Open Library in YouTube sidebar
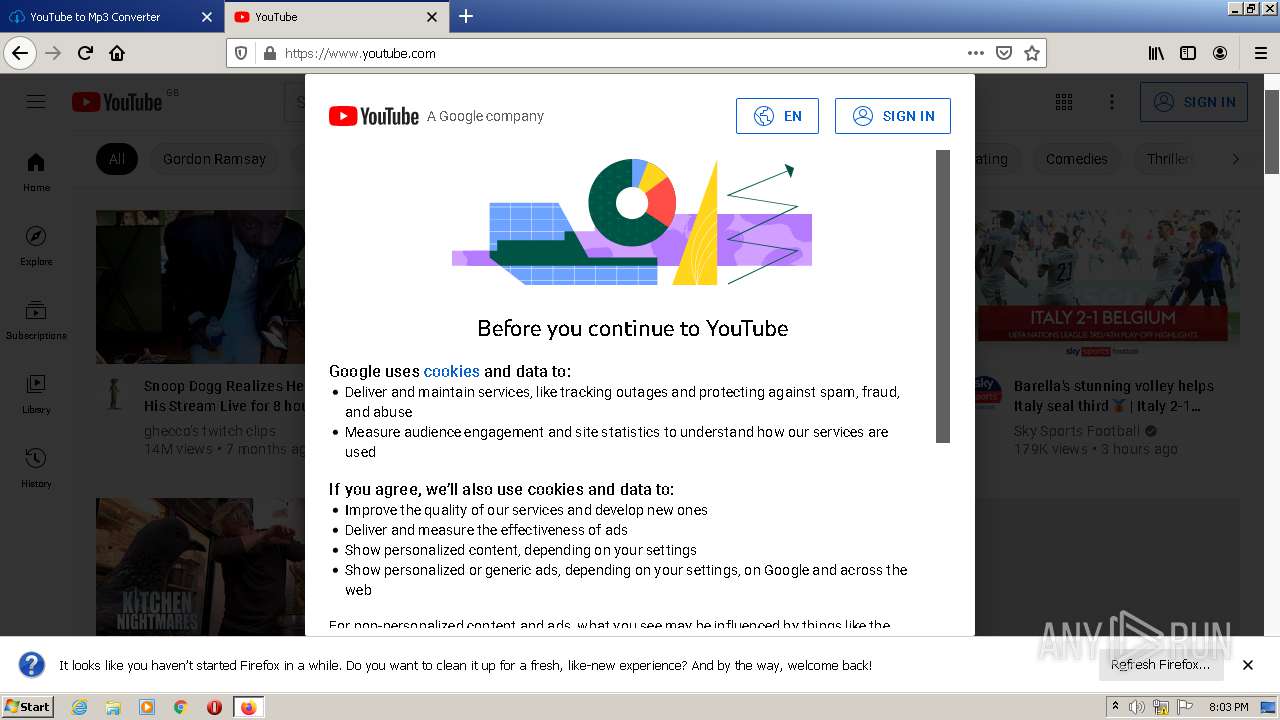1280x720 pixels. (36, 393)
